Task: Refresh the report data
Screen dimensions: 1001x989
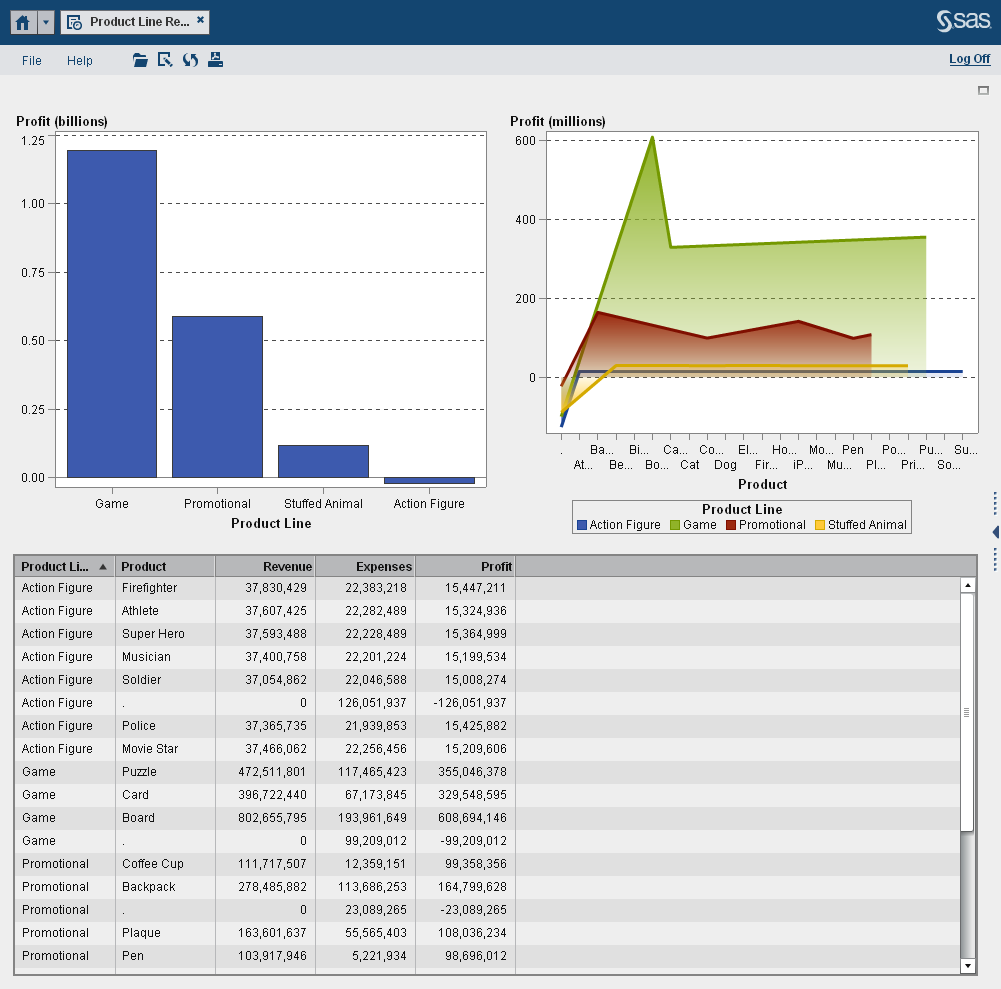Action: click(x=190, y=60)
